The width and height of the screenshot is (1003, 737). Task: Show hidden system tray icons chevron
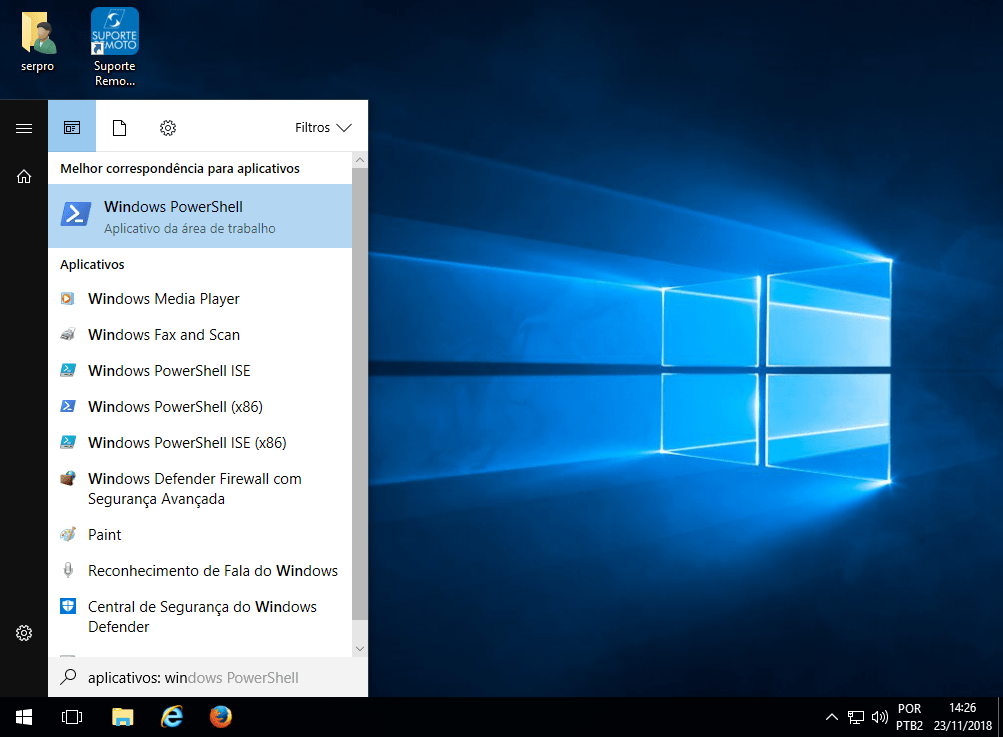(831, 717)
